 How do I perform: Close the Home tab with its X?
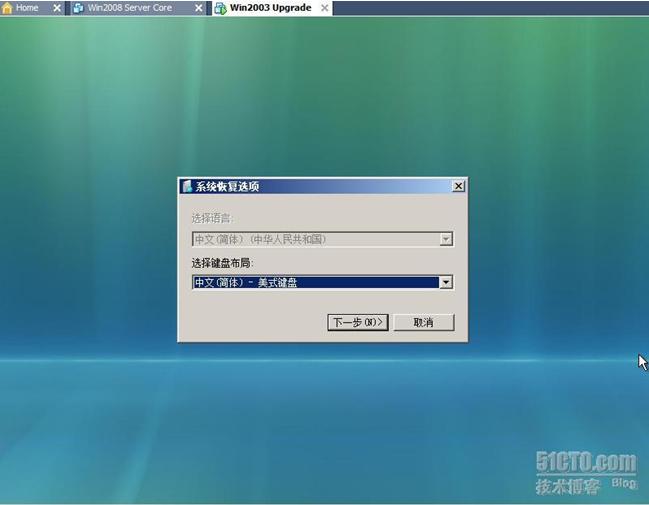(x=55, y=8)
